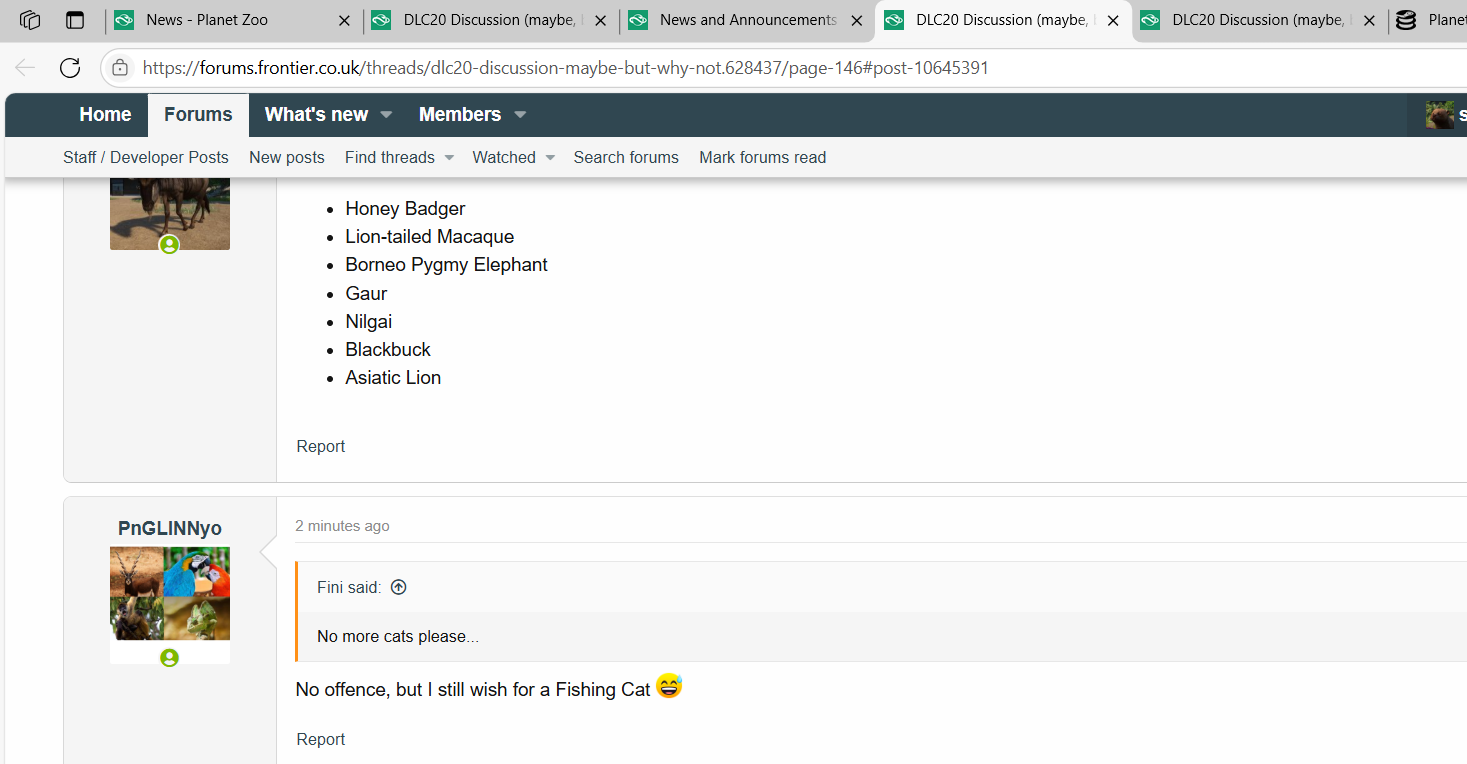Click the upward arrow beside 'Fini said'
The width and height of the screenshot is (1467, 764).
point(398,587)
